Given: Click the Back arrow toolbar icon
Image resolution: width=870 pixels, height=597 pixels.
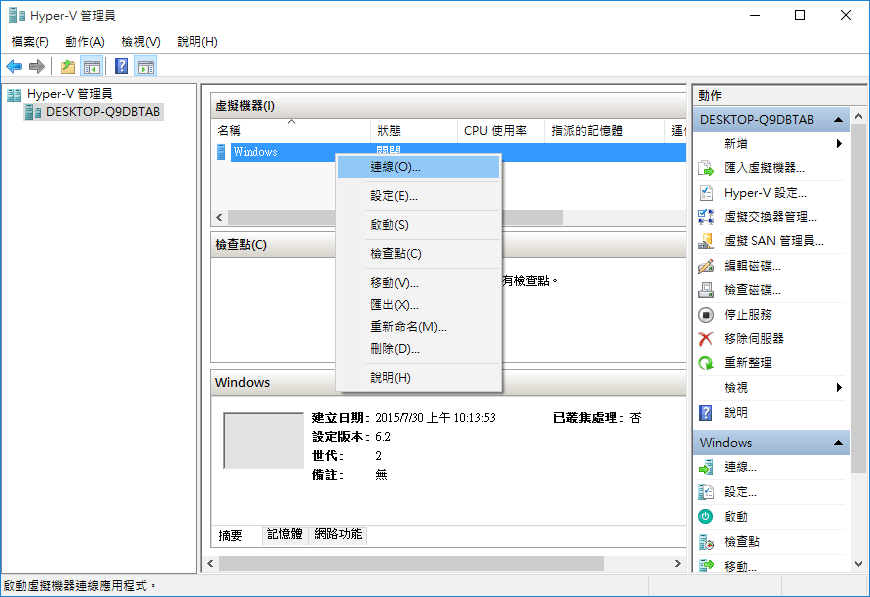Looking at the screenshot, I should tap(14, 67).
